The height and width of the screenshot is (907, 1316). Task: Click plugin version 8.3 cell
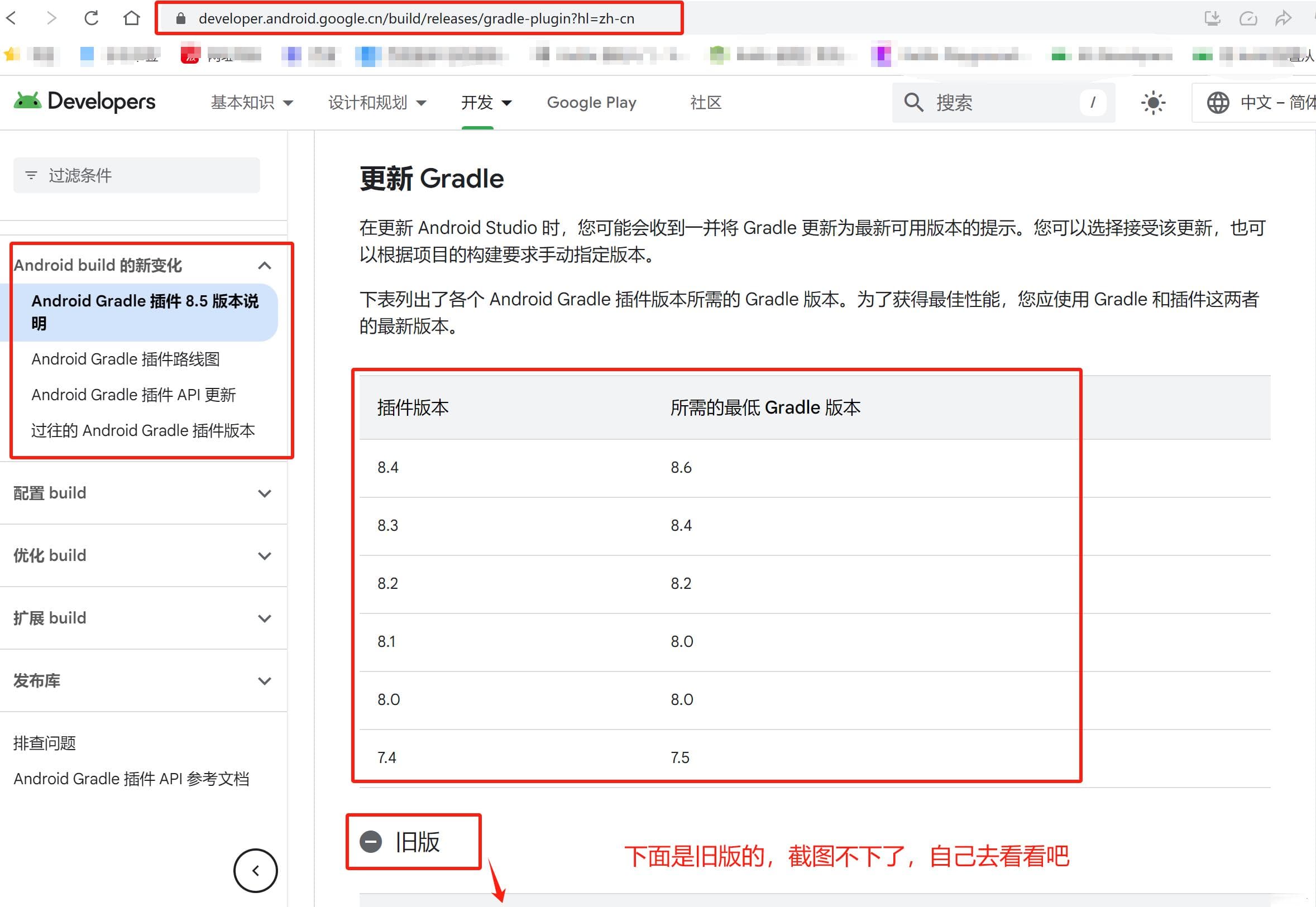[388, 526]
